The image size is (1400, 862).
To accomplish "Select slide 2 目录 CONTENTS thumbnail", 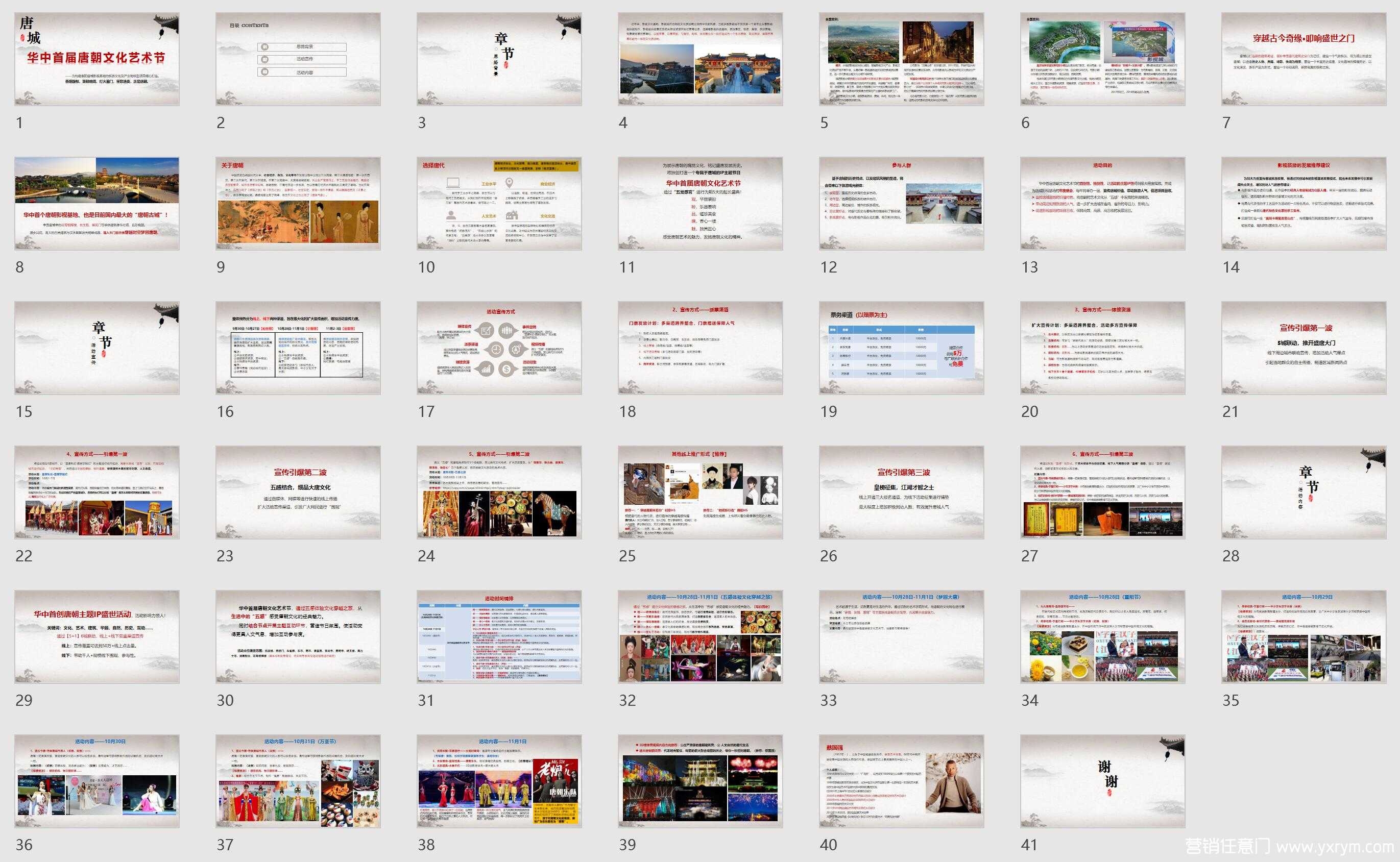I will click(x=298, y=59).
